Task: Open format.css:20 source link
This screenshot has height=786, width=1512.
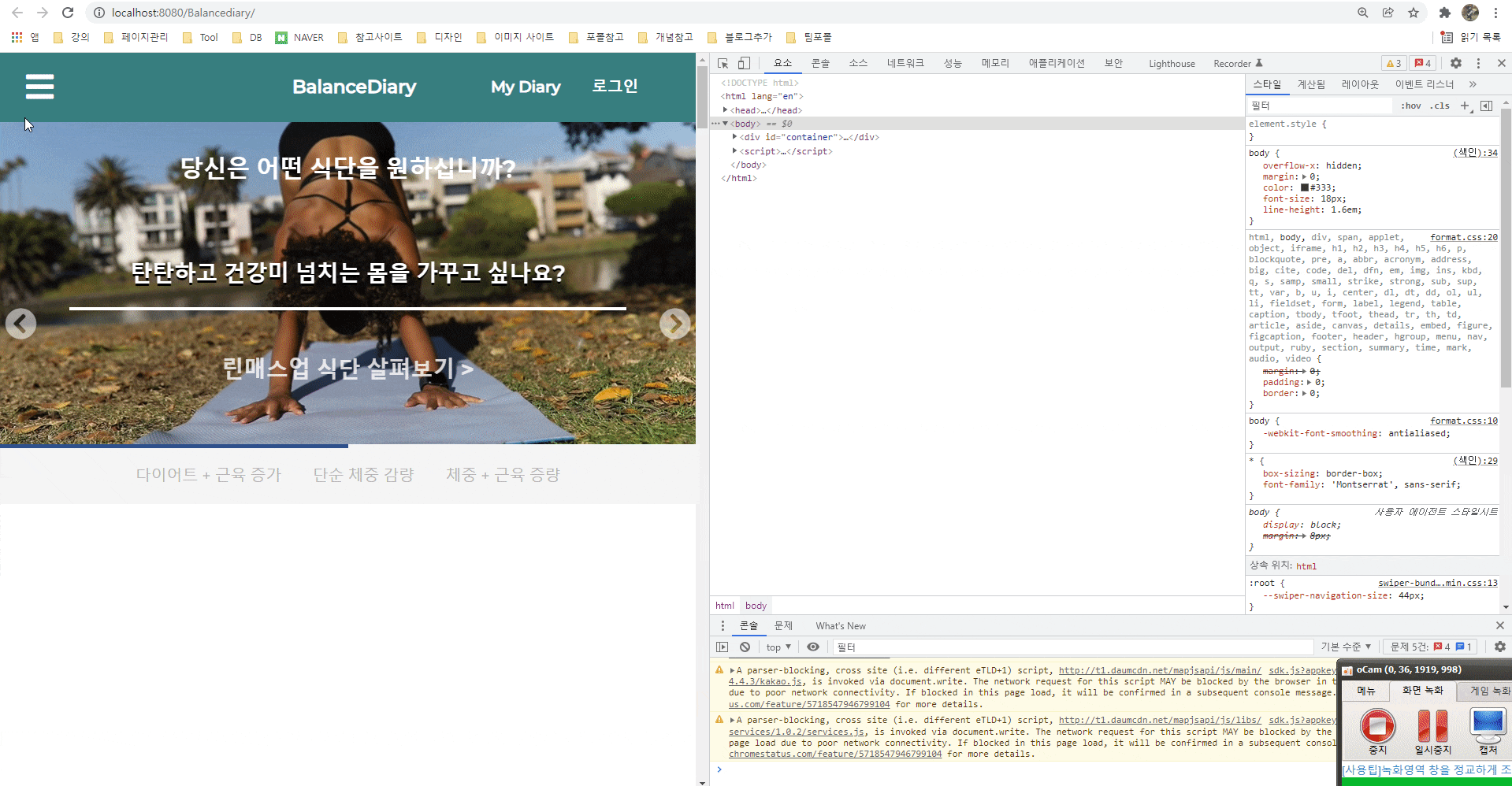Action: pyautogui.click(x=1464, y=237)
